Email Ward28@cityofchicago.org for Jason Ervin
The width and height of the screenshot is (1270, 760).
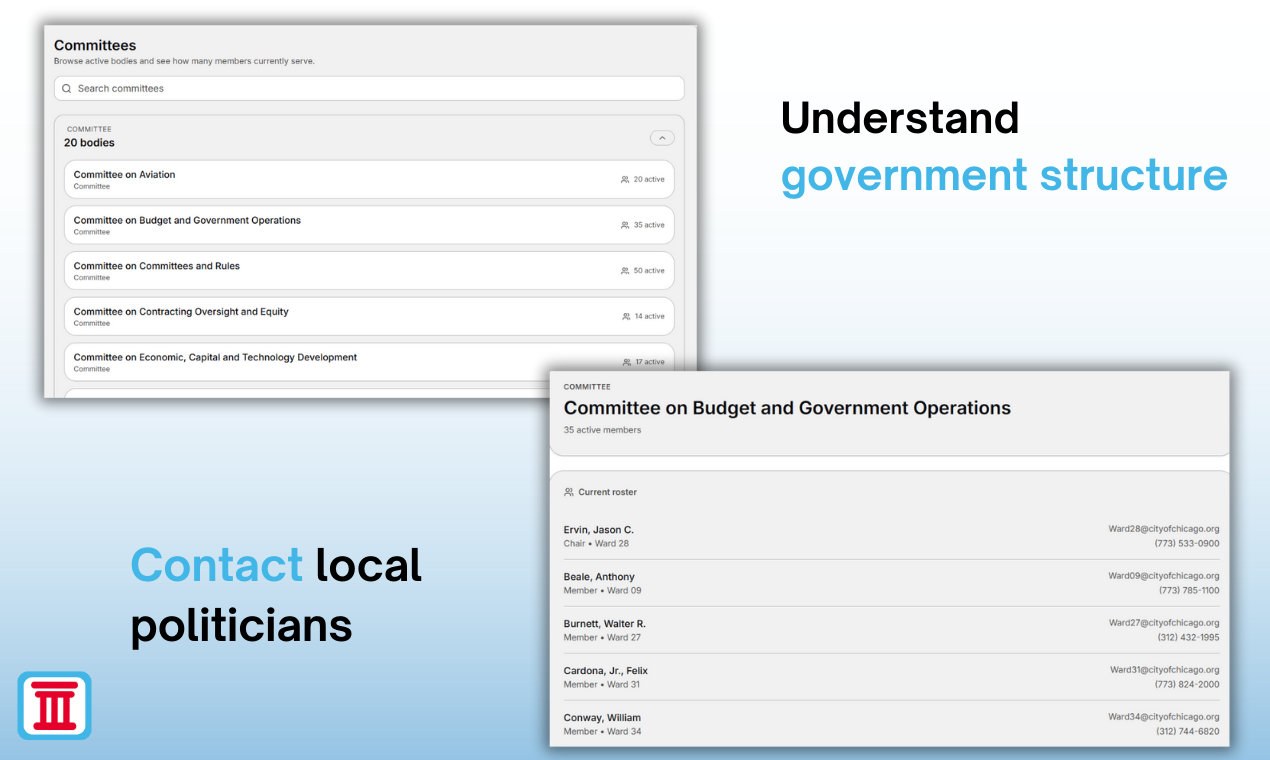click(1163, 529)
